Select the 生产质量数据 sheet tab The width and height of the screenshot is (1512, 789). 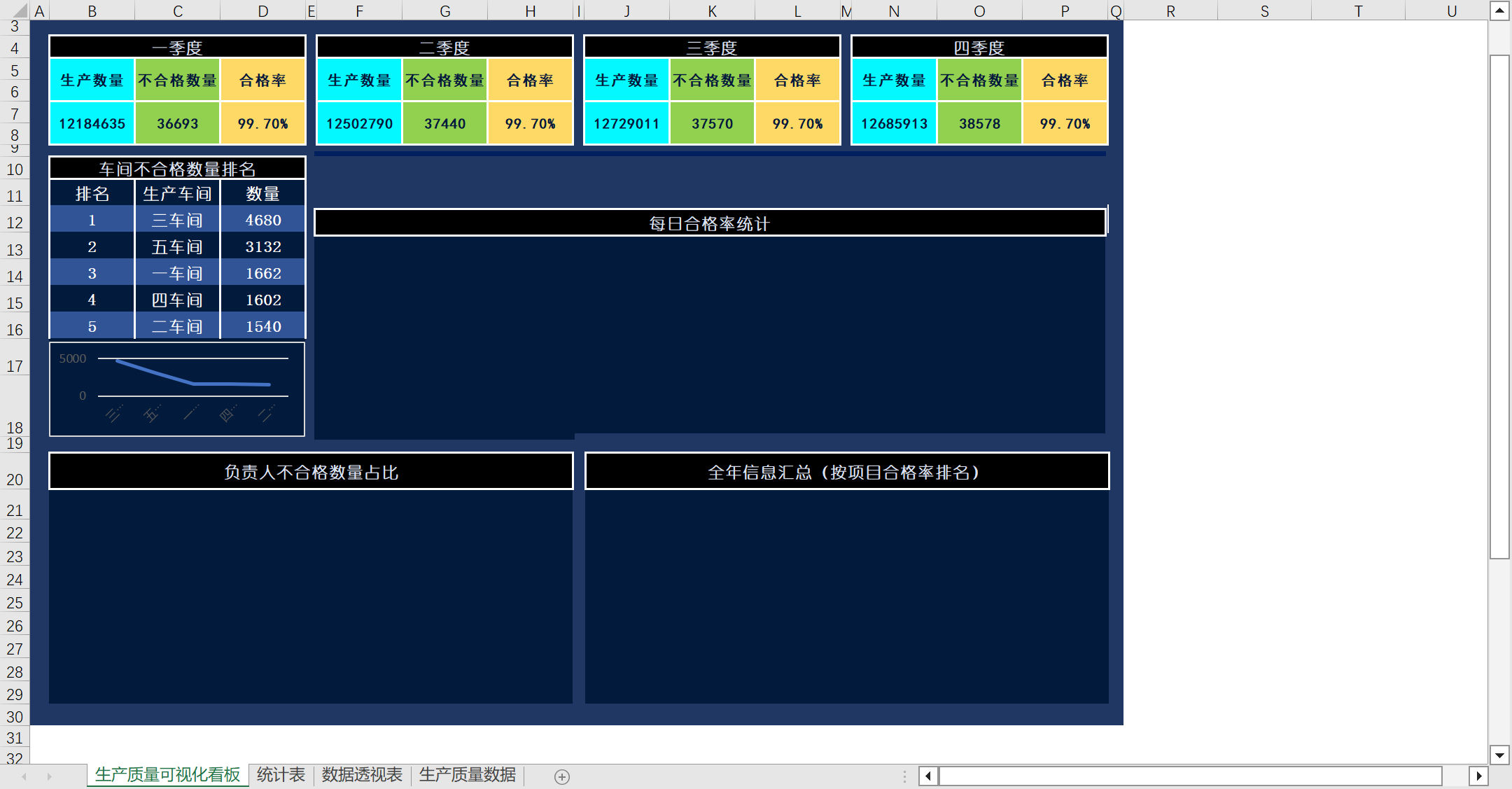pyautogui.click(x=467, y=775)
